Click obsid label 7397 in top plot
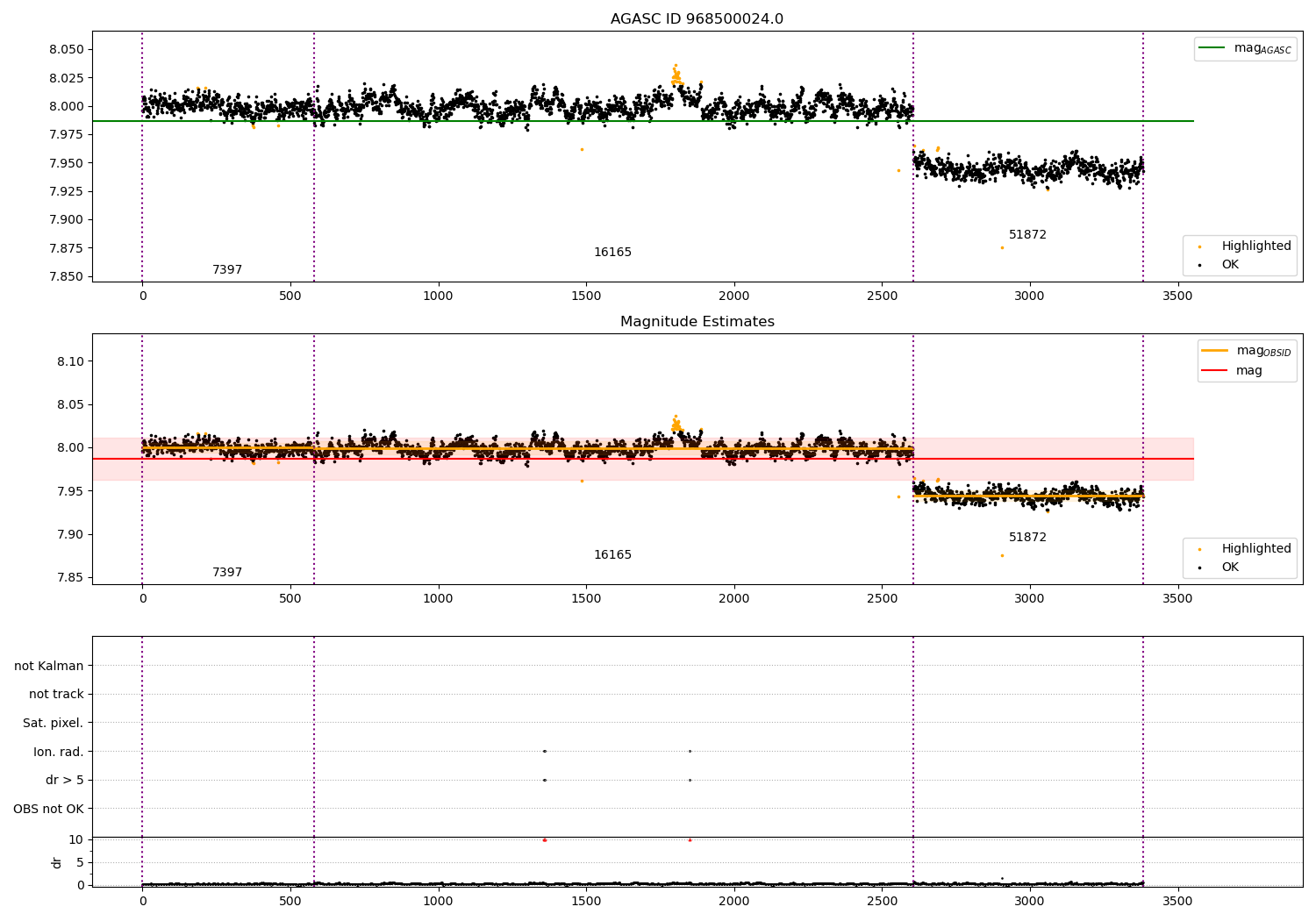The height and width of the screenshot is (921, 1316). (227, 270)
